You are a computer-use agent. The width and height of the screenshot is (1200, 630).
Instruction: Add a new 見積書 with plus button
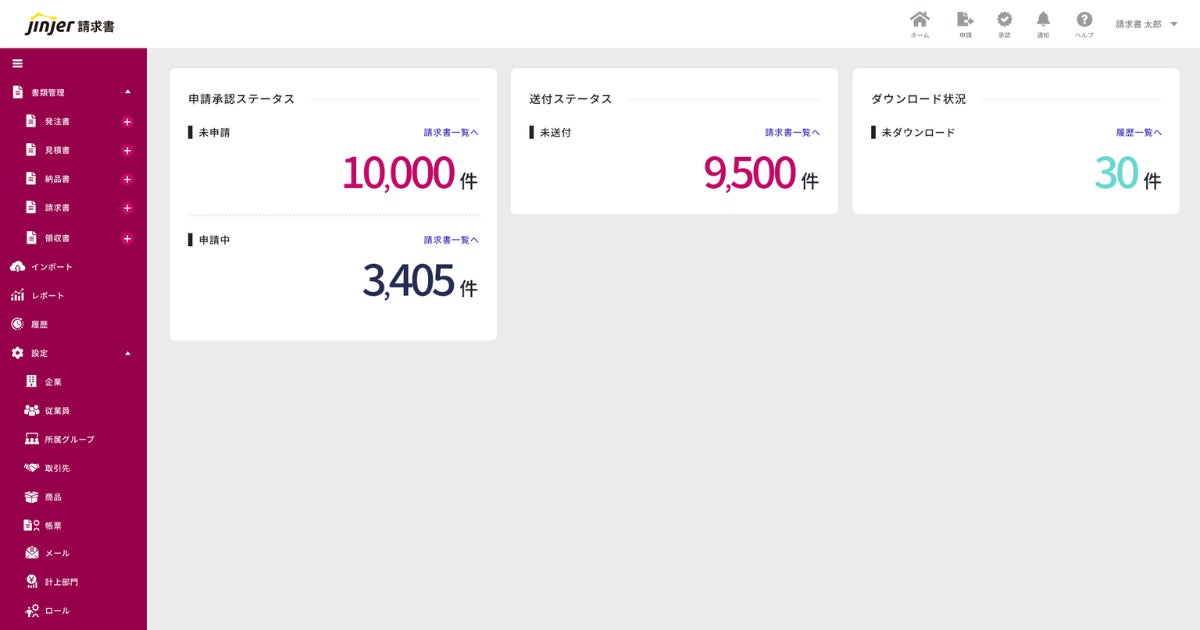pos(127,151)
